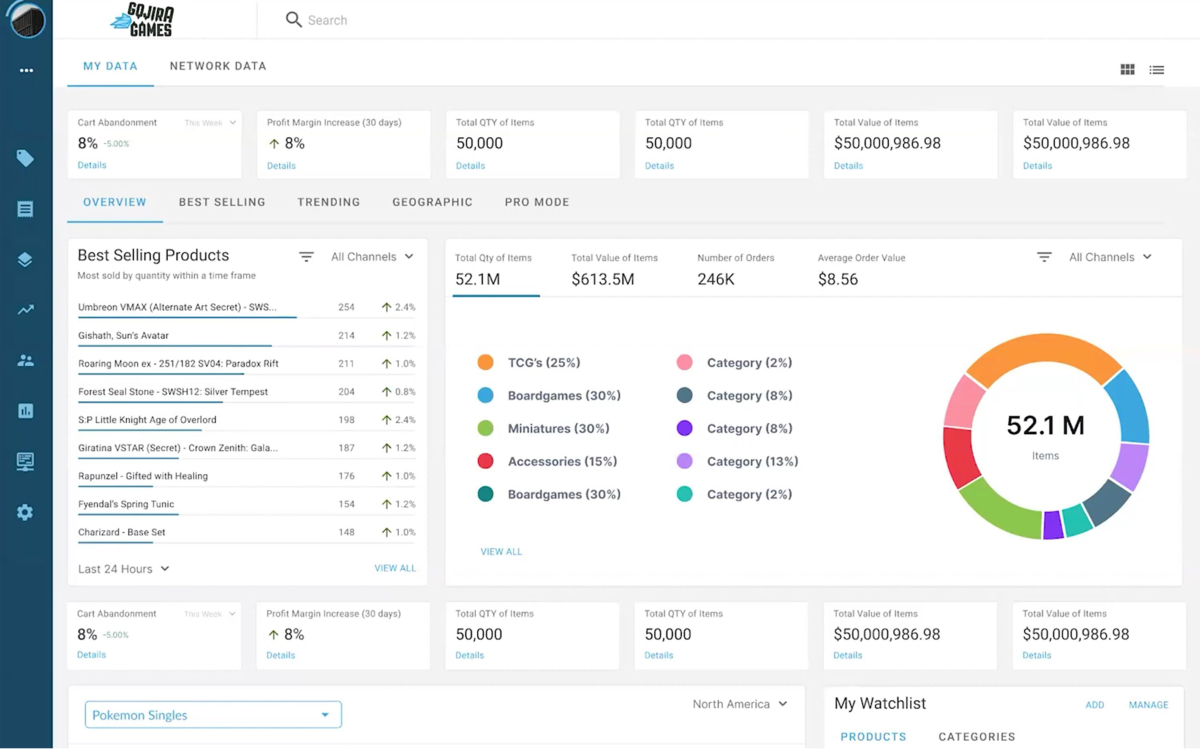Switch to the My Data tab

coord(110,66)
